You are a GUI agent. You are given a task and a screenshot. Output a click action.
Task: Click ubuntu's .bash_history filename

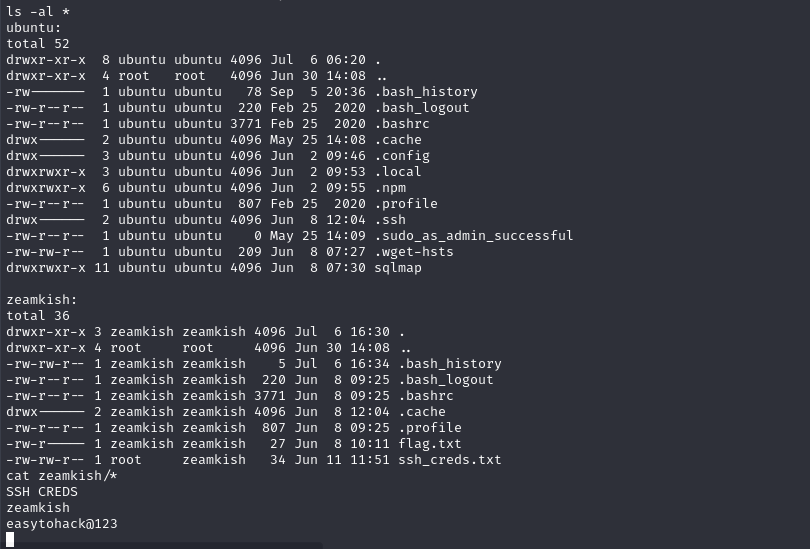tap(426, 91)
